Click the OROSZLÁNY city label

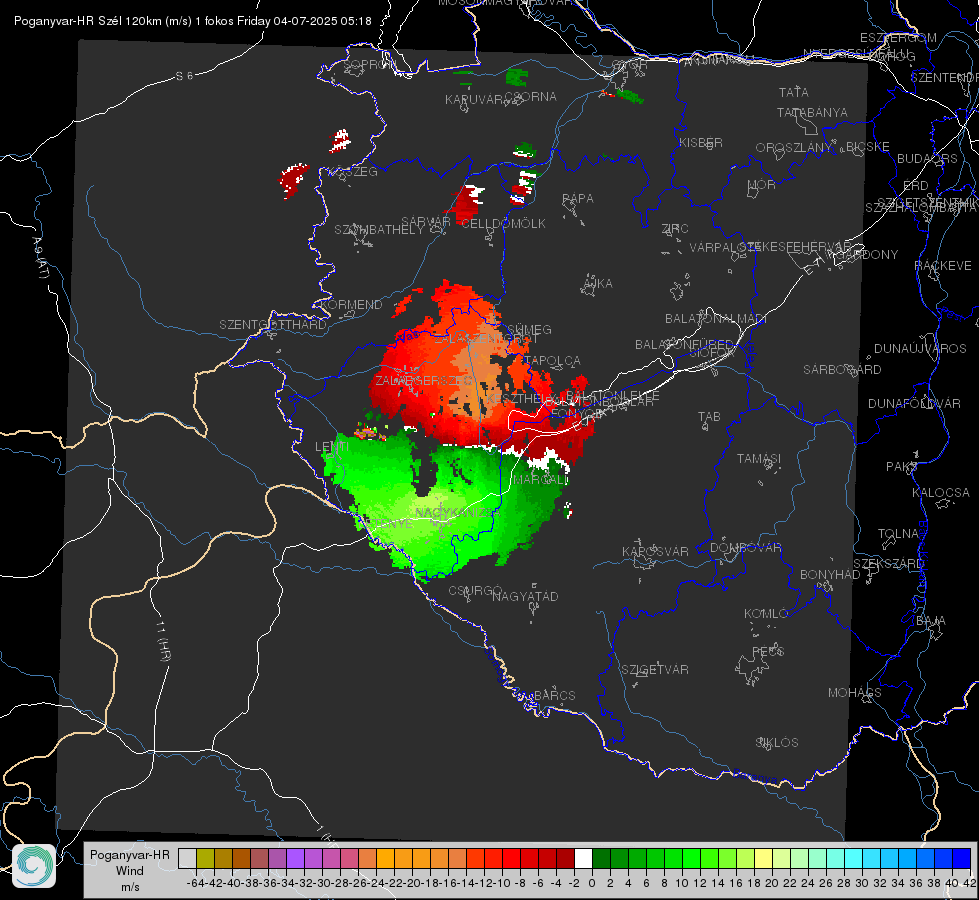[x=794, y=147]
